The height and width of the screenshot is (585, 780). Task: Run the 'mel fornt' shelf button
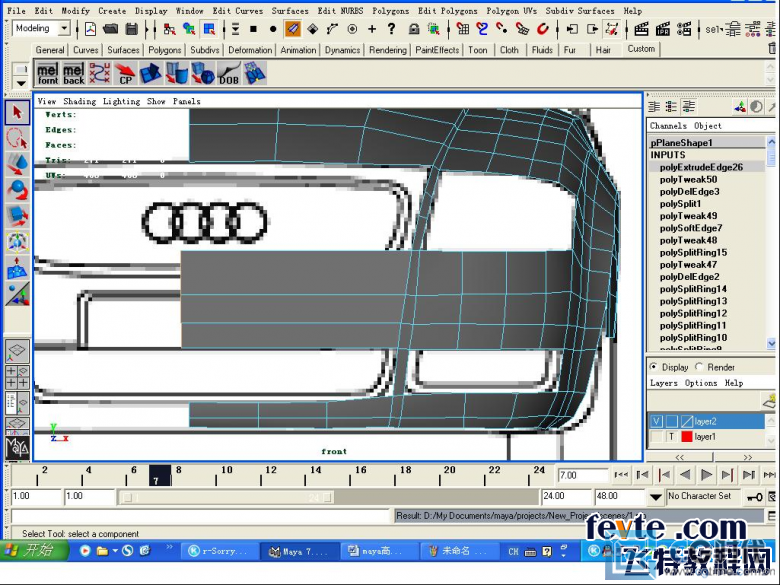tap(48, 74)
